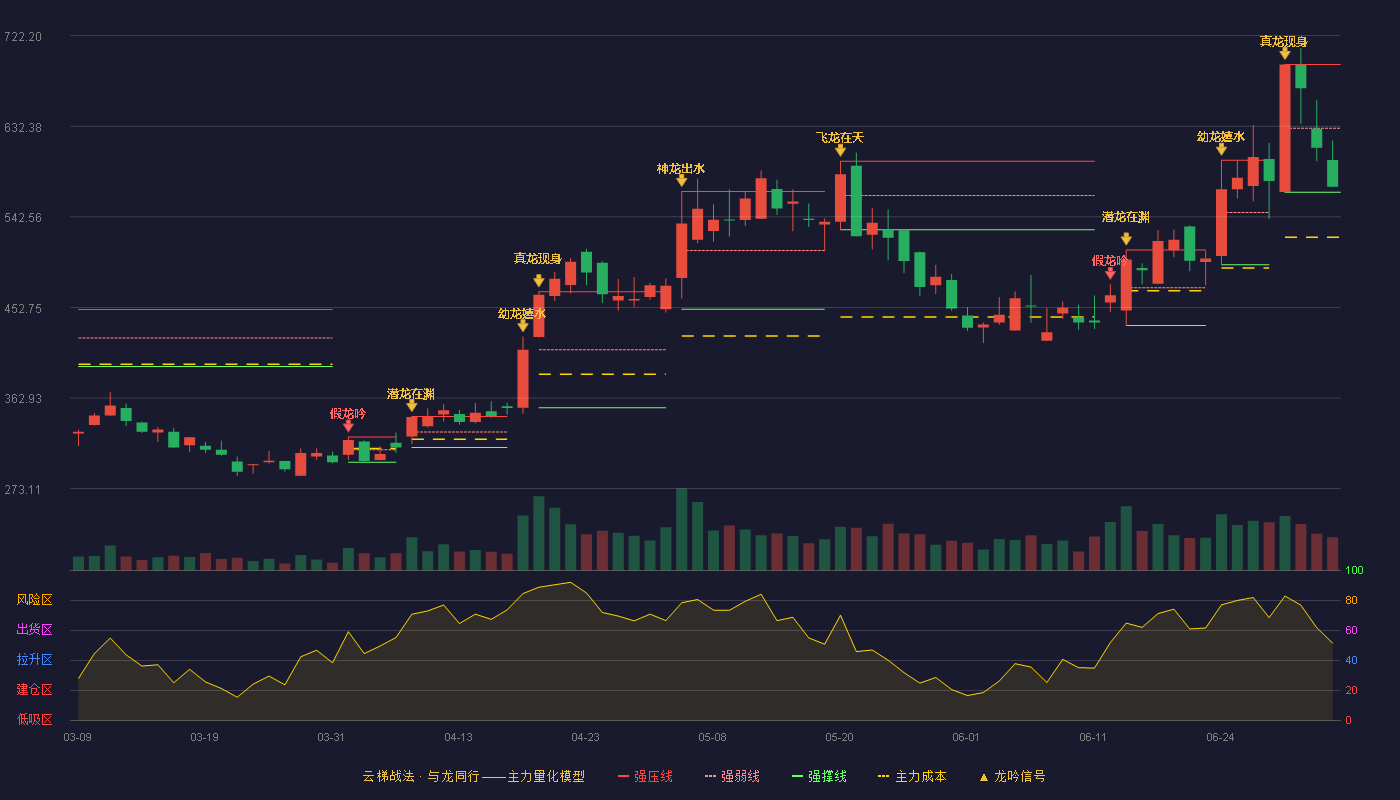The image size is (1400, 800).
Task: Click the triangle icon beside 龙吟信号 in legend
Action: click(983, 777)
